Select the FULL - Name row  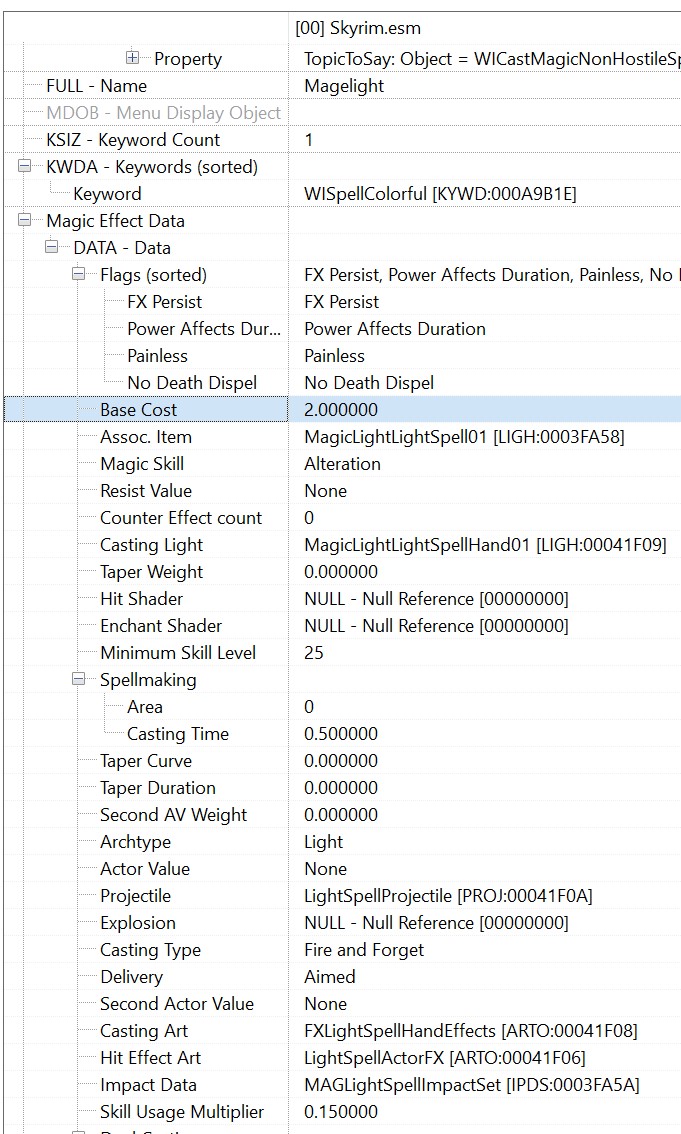(x=342, y=85)
